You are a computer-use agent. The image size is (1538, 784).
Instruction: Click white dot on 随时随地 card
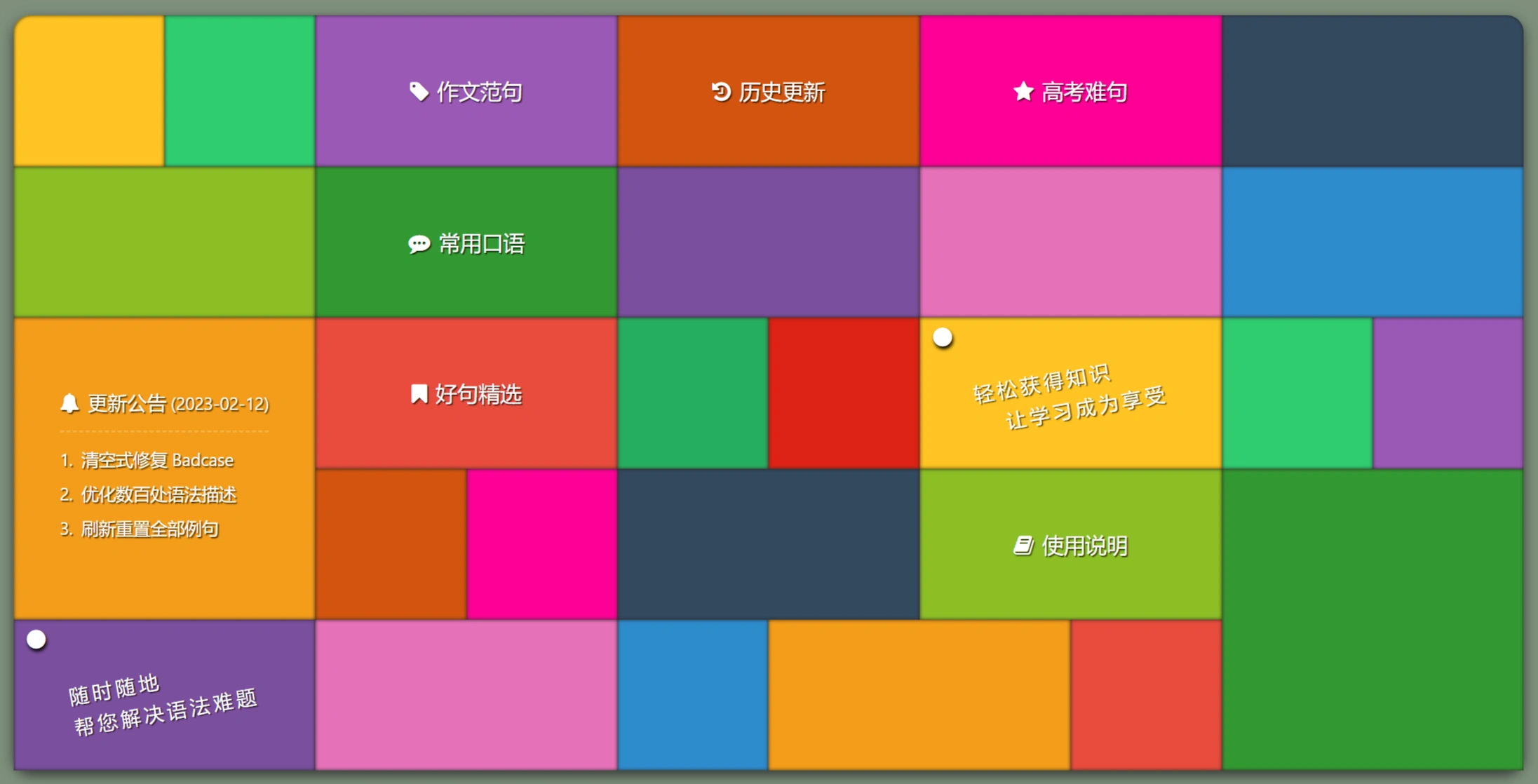coord(36,640)
